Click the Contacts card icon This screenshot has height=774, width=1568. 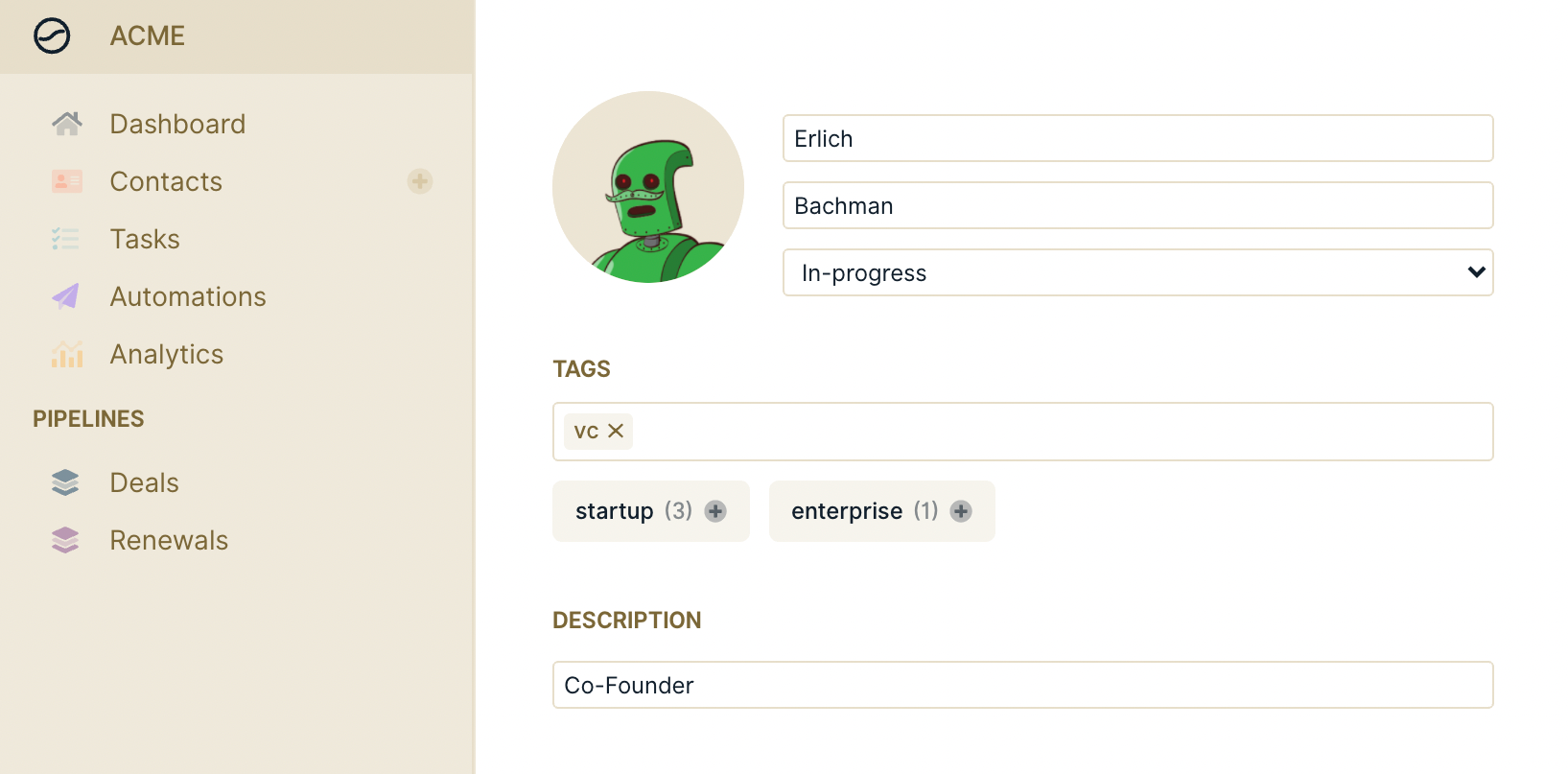pos(67,181)
